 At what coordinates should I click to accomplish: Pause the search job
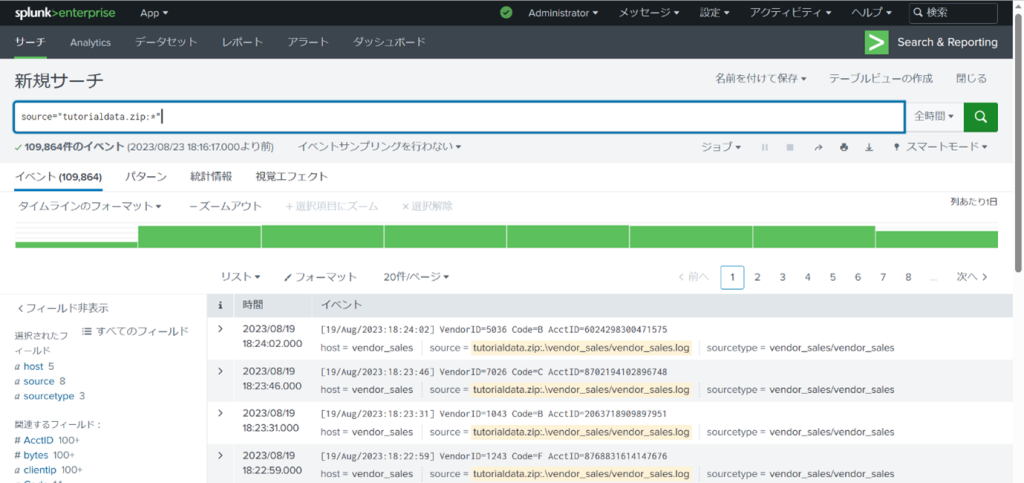click(x=765, y=147)
